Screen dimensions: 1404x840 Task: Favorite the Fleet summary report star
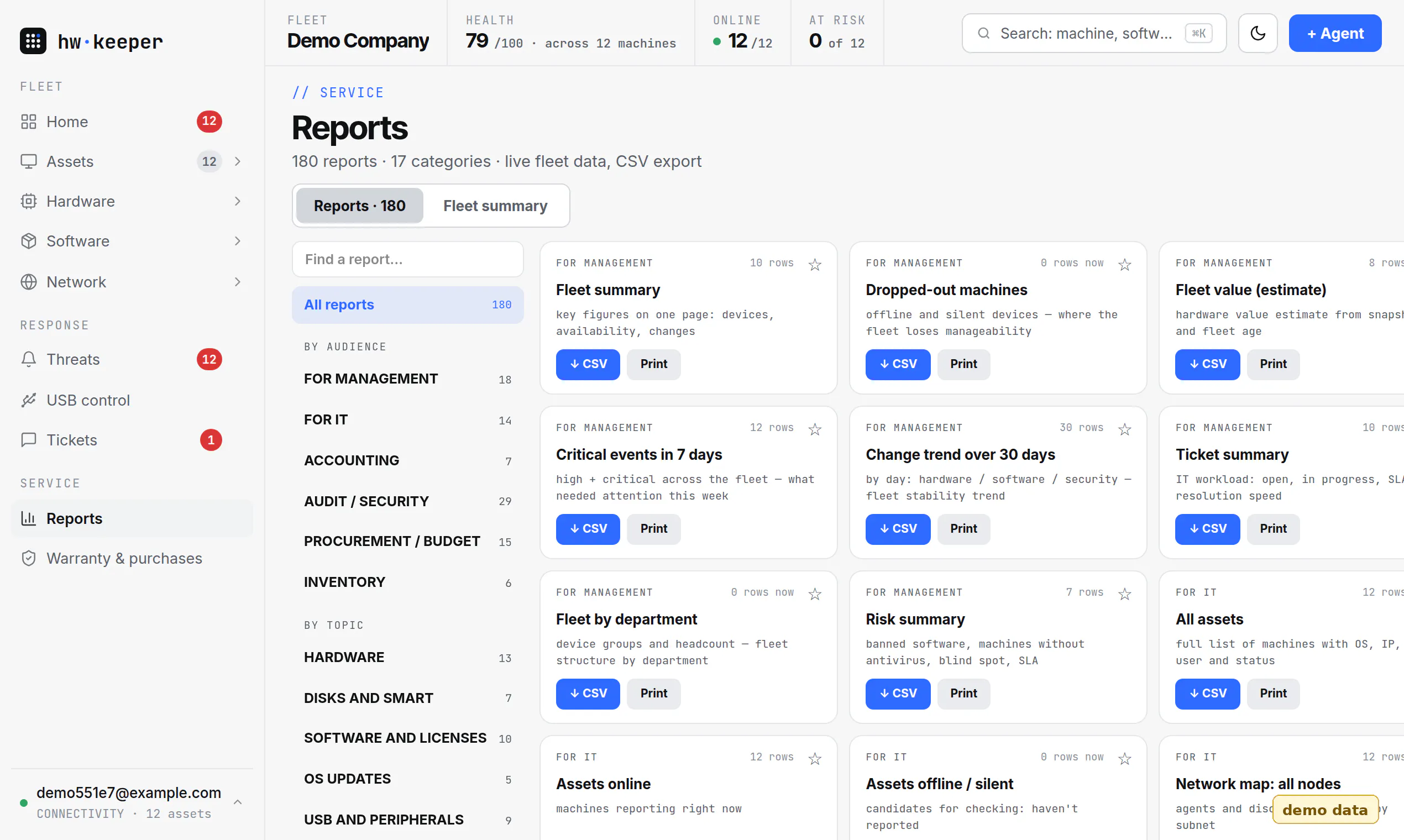[815, 264]
